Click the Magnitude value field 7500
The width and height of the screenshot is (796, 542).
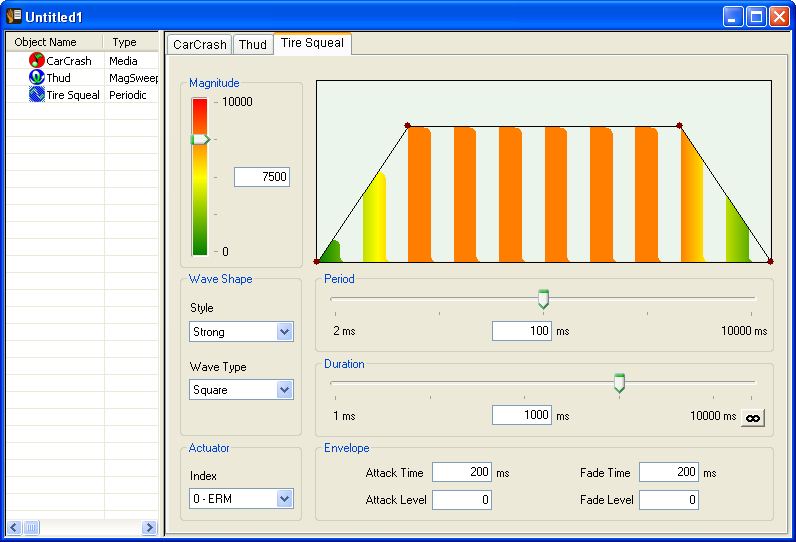262,177
